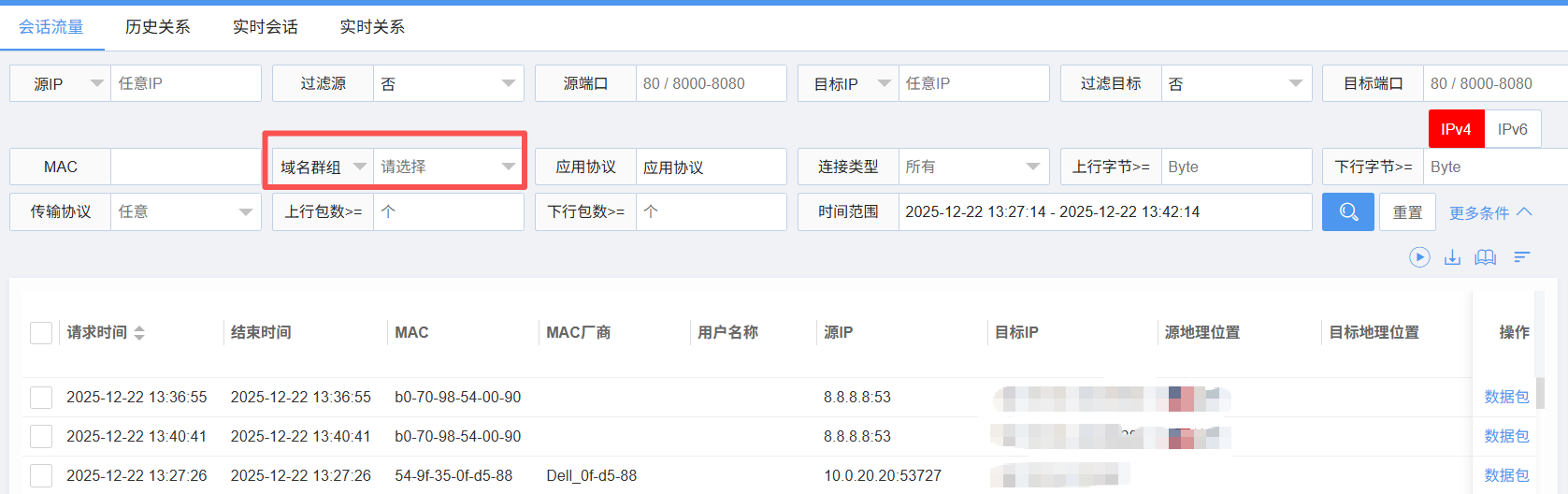Switch to the 历史关系 tab
The image size is (1568, 494).
point(157,27)
